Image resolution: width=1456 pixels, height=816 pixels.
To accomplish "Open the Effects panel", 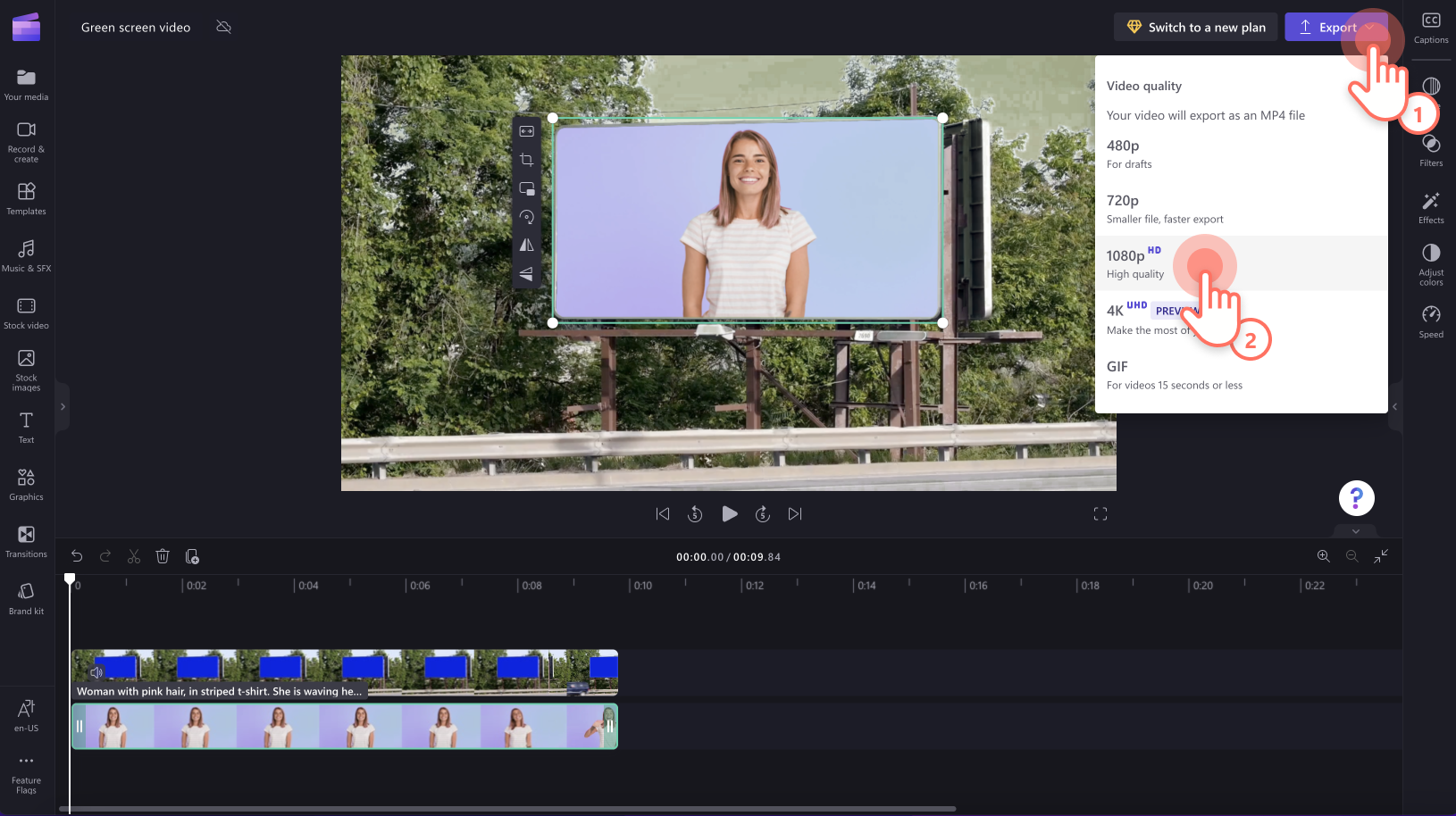I will [1430, 207].
